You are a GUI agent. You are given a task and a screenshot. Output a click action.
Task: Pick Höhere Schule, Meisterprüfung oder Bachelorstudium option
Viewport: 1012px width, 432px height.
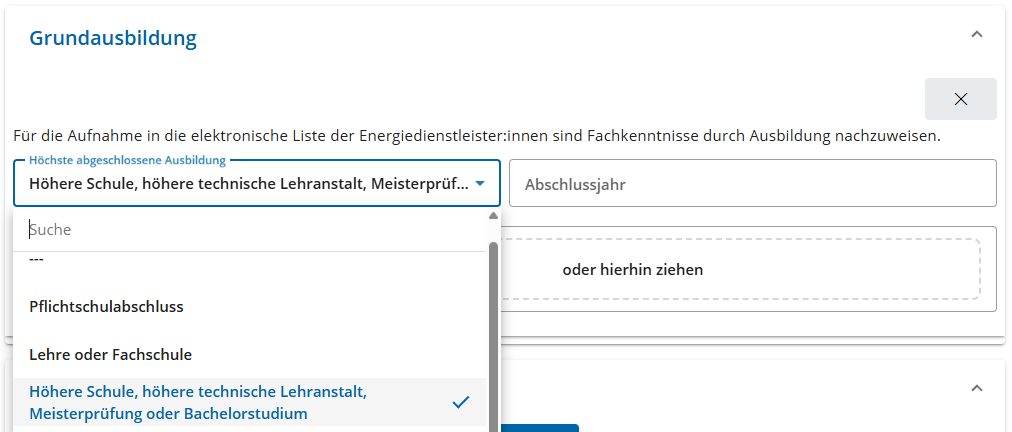pos(200,402)
